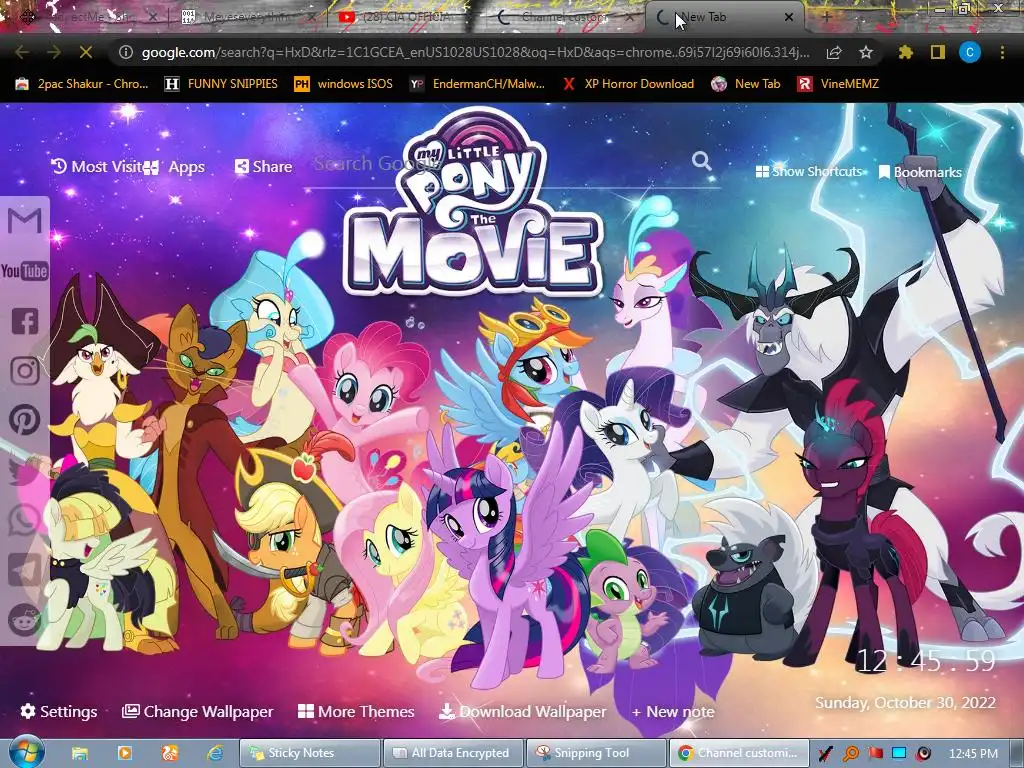Open the EndermanCH/Malw... bookmark

(x=477, y=84)
